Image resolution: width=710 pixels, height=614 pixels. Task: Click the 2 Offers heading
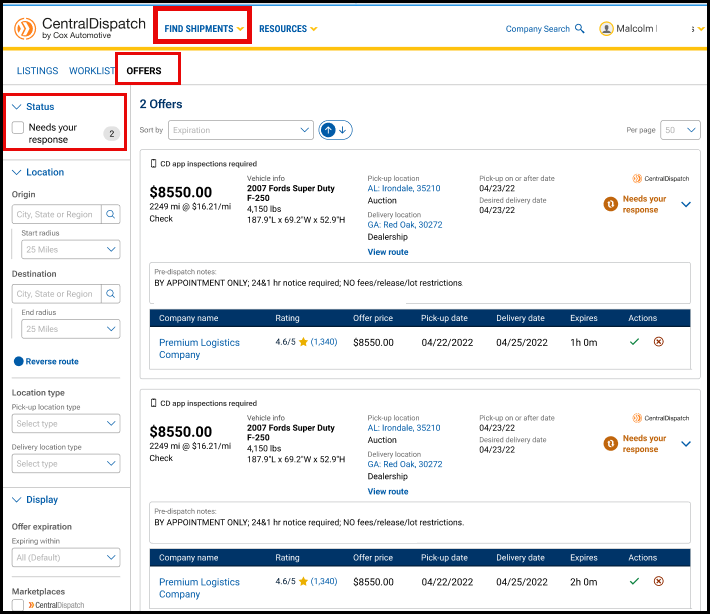161,104
